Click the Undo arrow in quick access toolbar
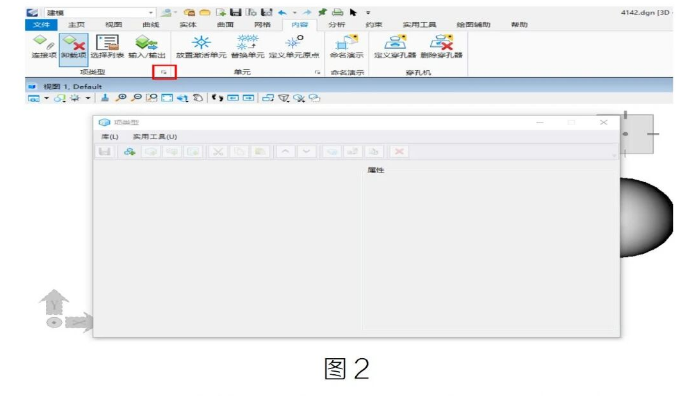Image resolution: width=697 pixels, height=396 pixels. coord(282,12)
